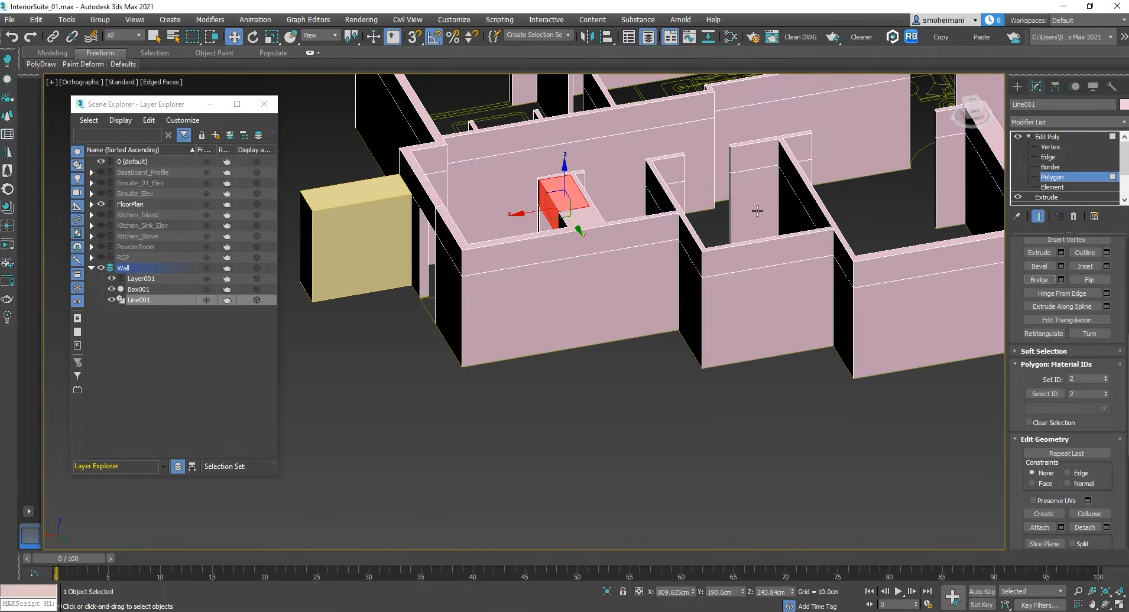Open the Modifiers menu
Viewport: 1129px width, 612px height.
[x=210, y=19]
